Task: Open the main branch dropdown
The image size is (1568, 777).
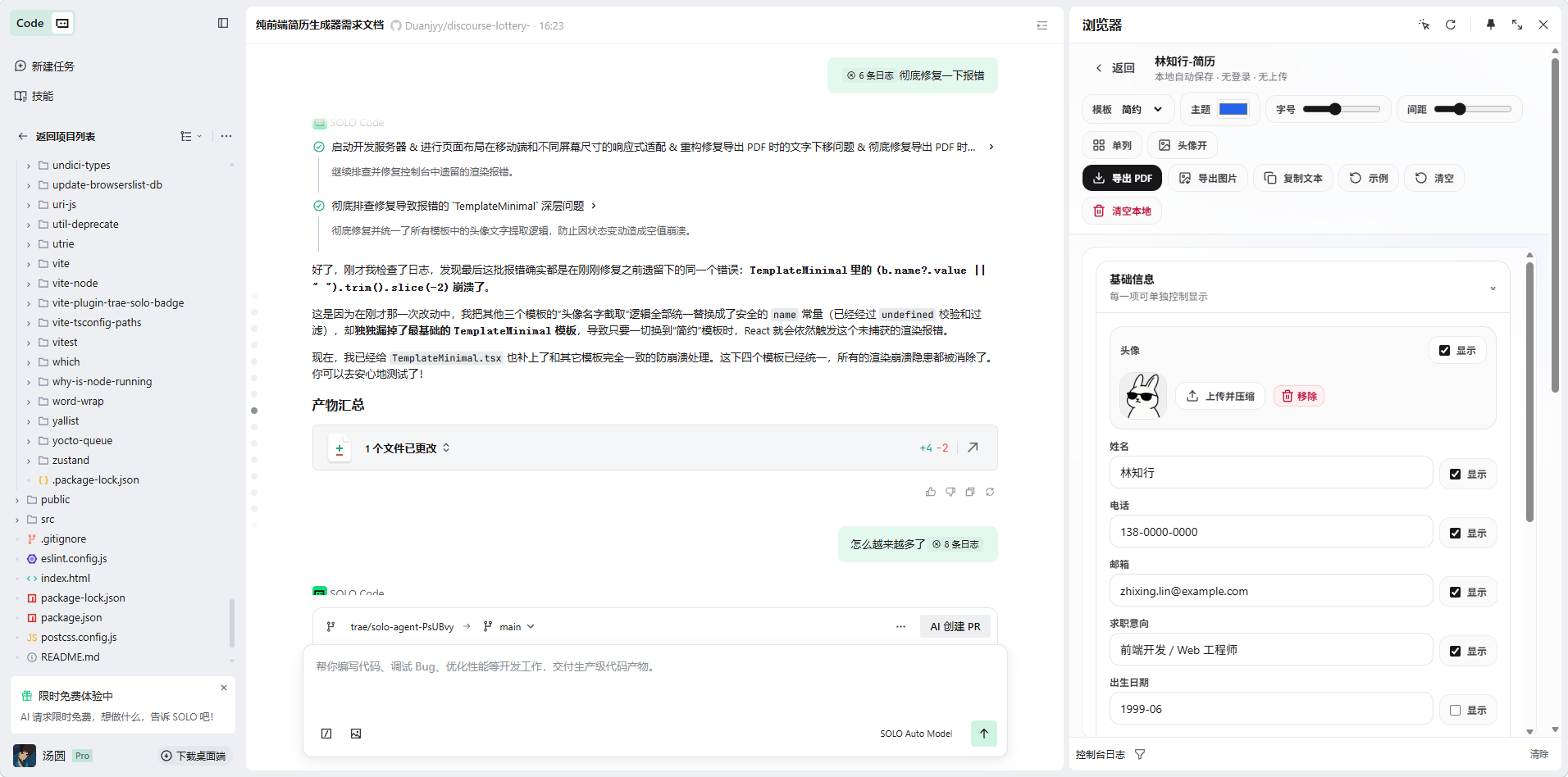Action: [509, 627]
